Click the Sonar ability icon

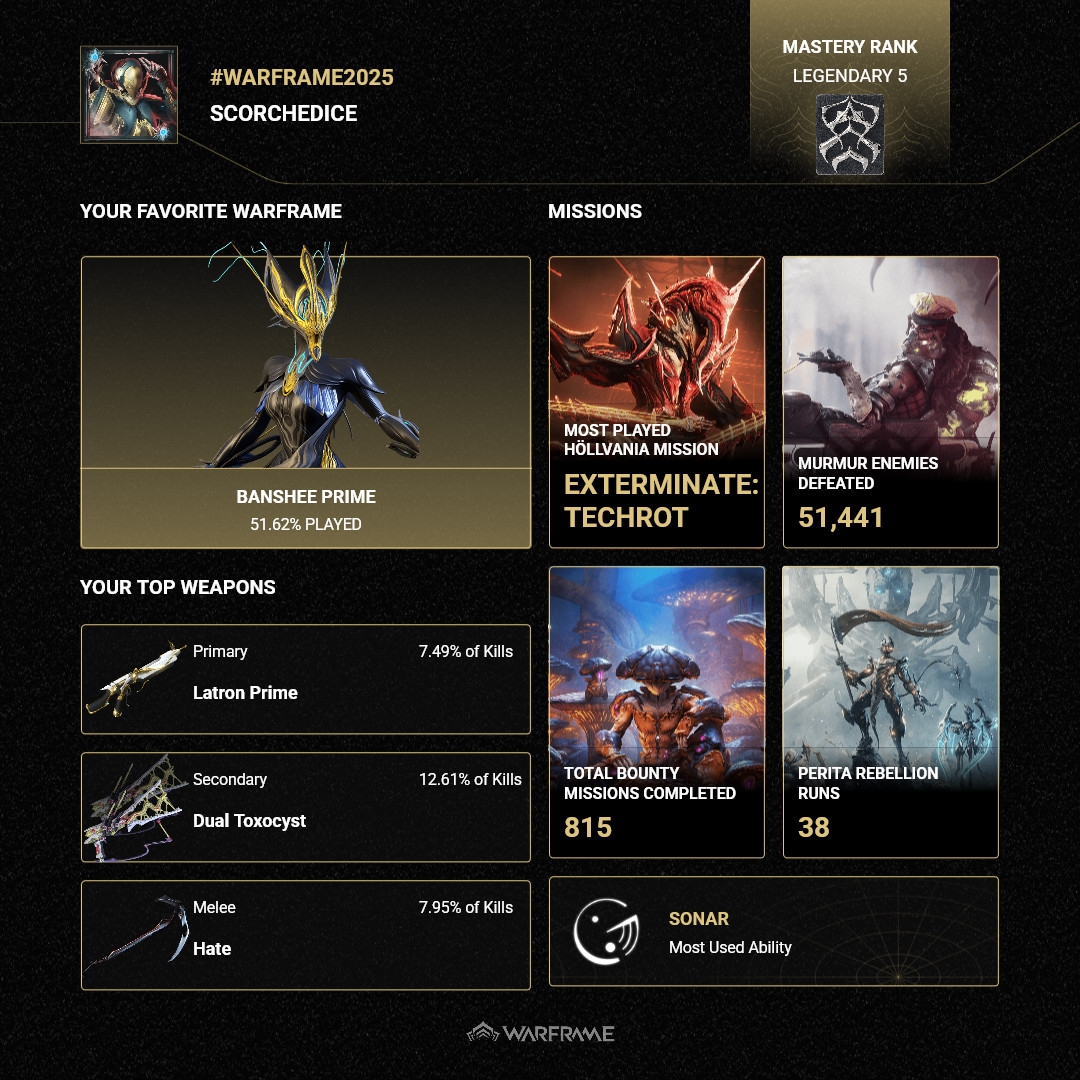tap(606, 931)
